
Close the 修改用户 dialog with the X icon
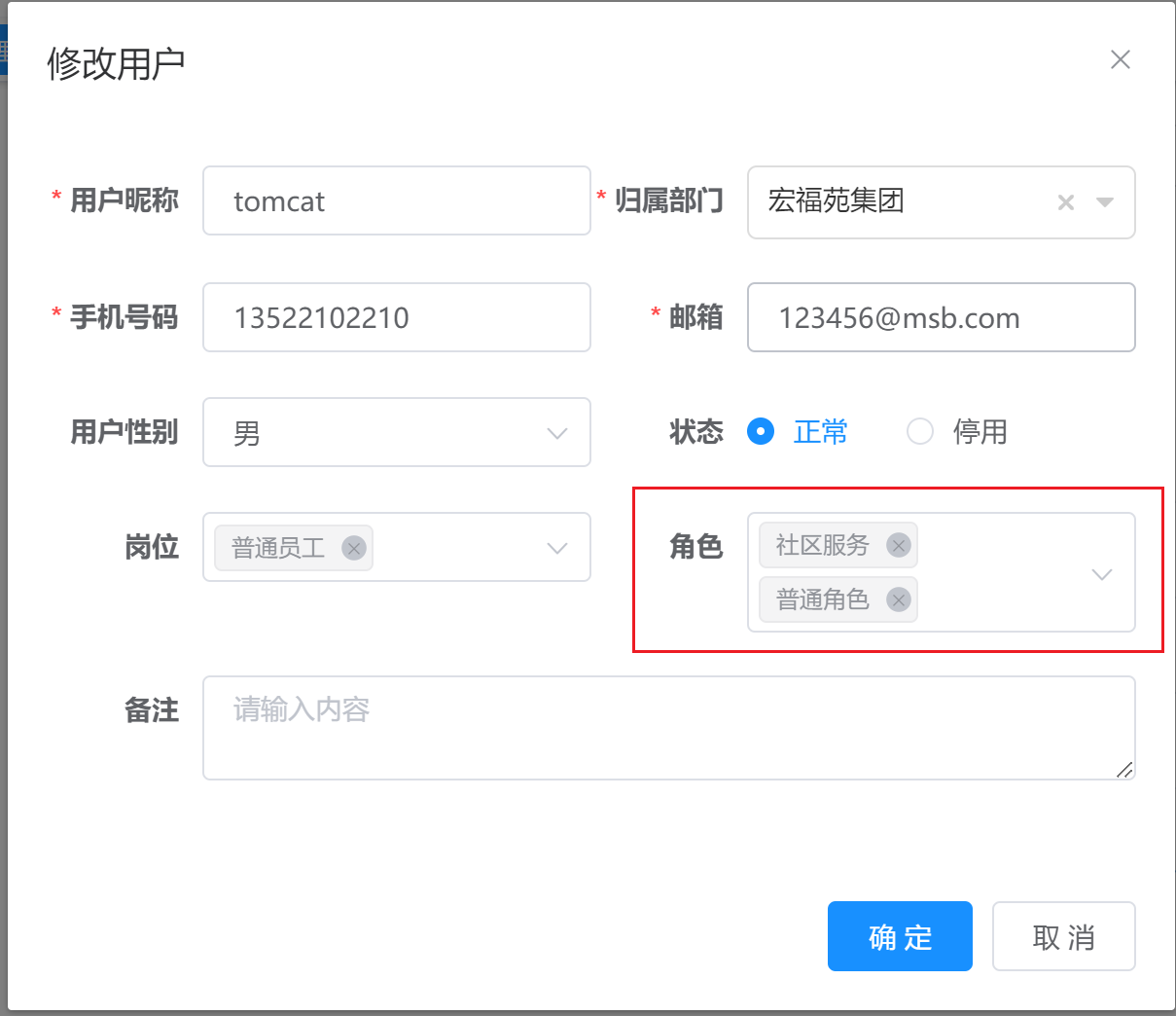(1121, 59)
